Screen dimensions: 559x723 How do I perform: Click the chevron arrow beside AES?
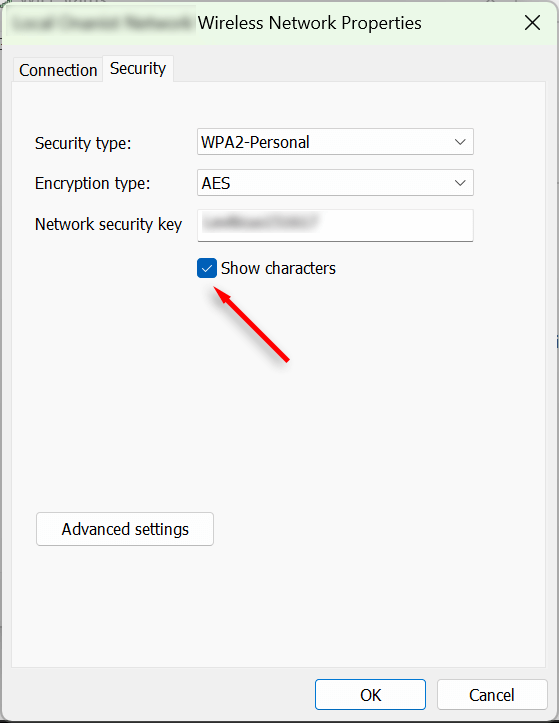tap(460, 183)
